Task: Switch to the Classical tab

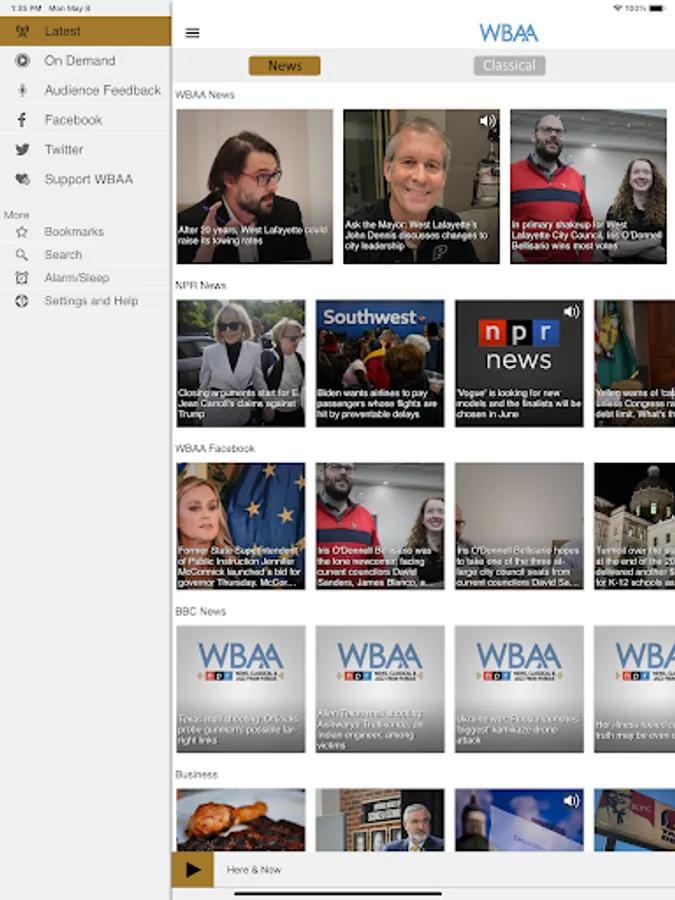Action: [509, 65]
